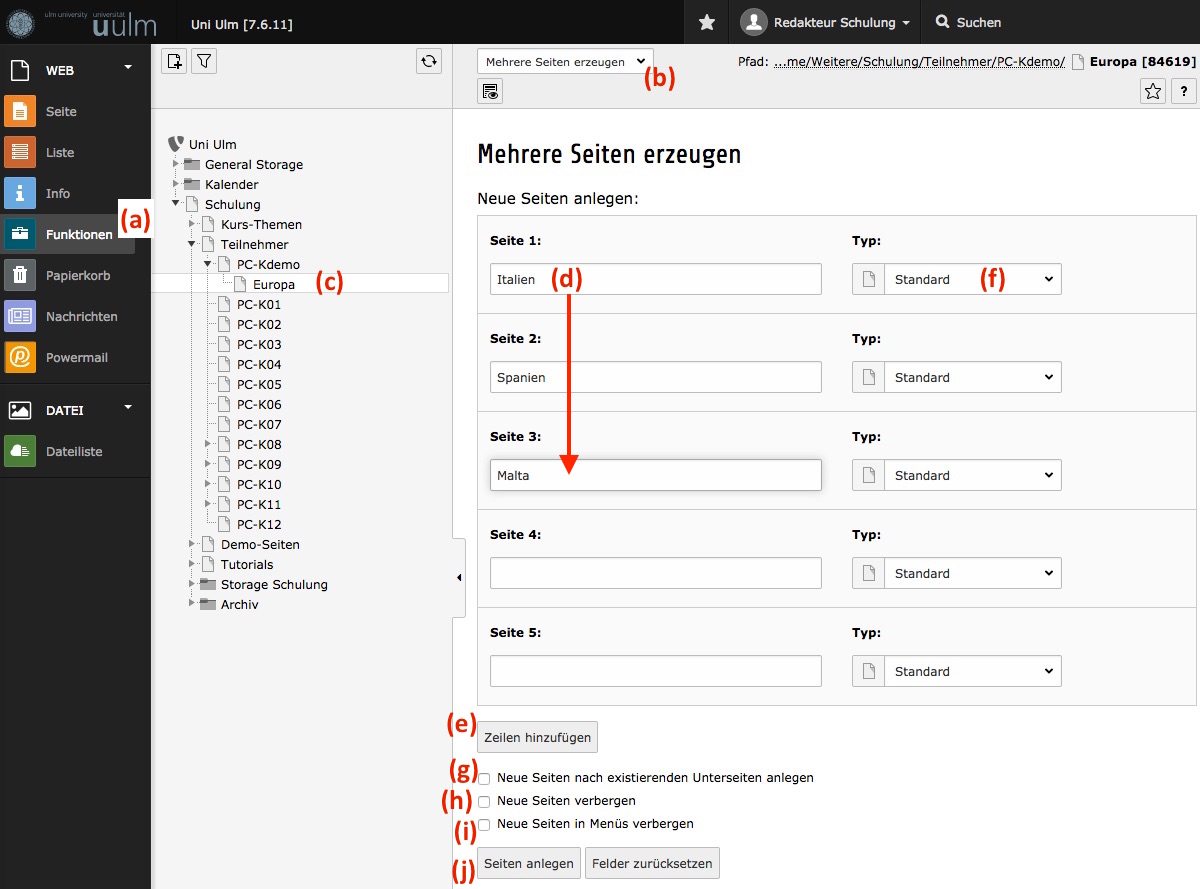Click the bookmark star icon in the top bar
1200x889 pixels.
pyautogui.click(x=707, y=22)
